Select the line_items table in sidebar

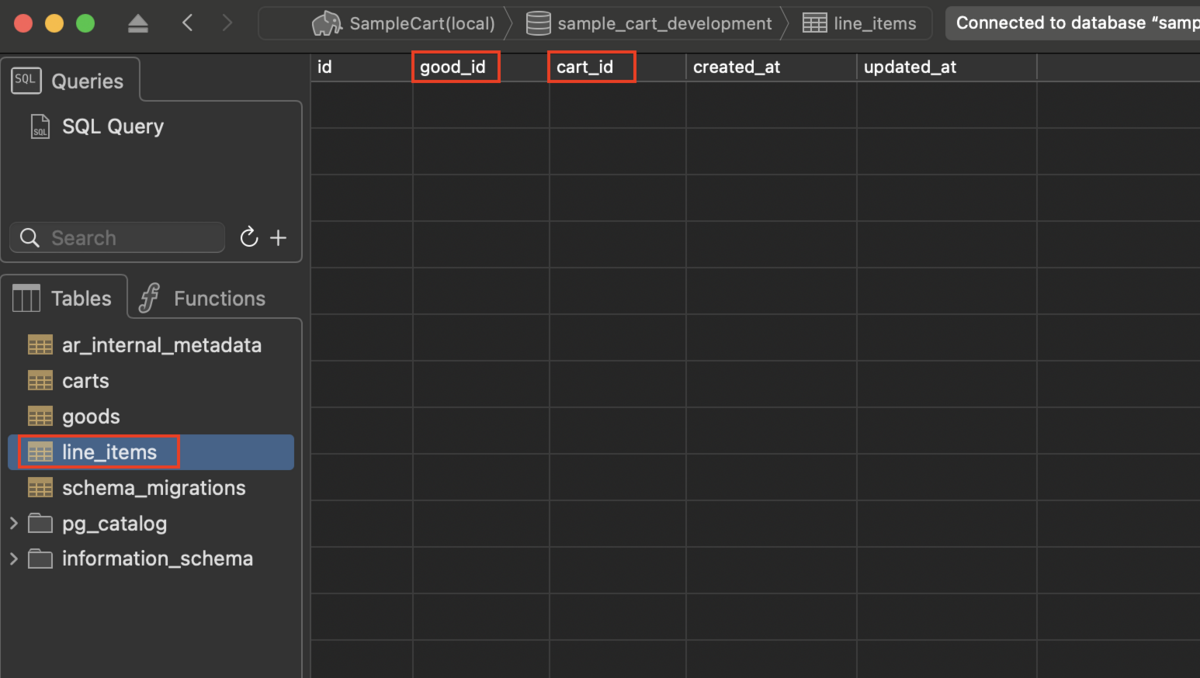point(151,452)
